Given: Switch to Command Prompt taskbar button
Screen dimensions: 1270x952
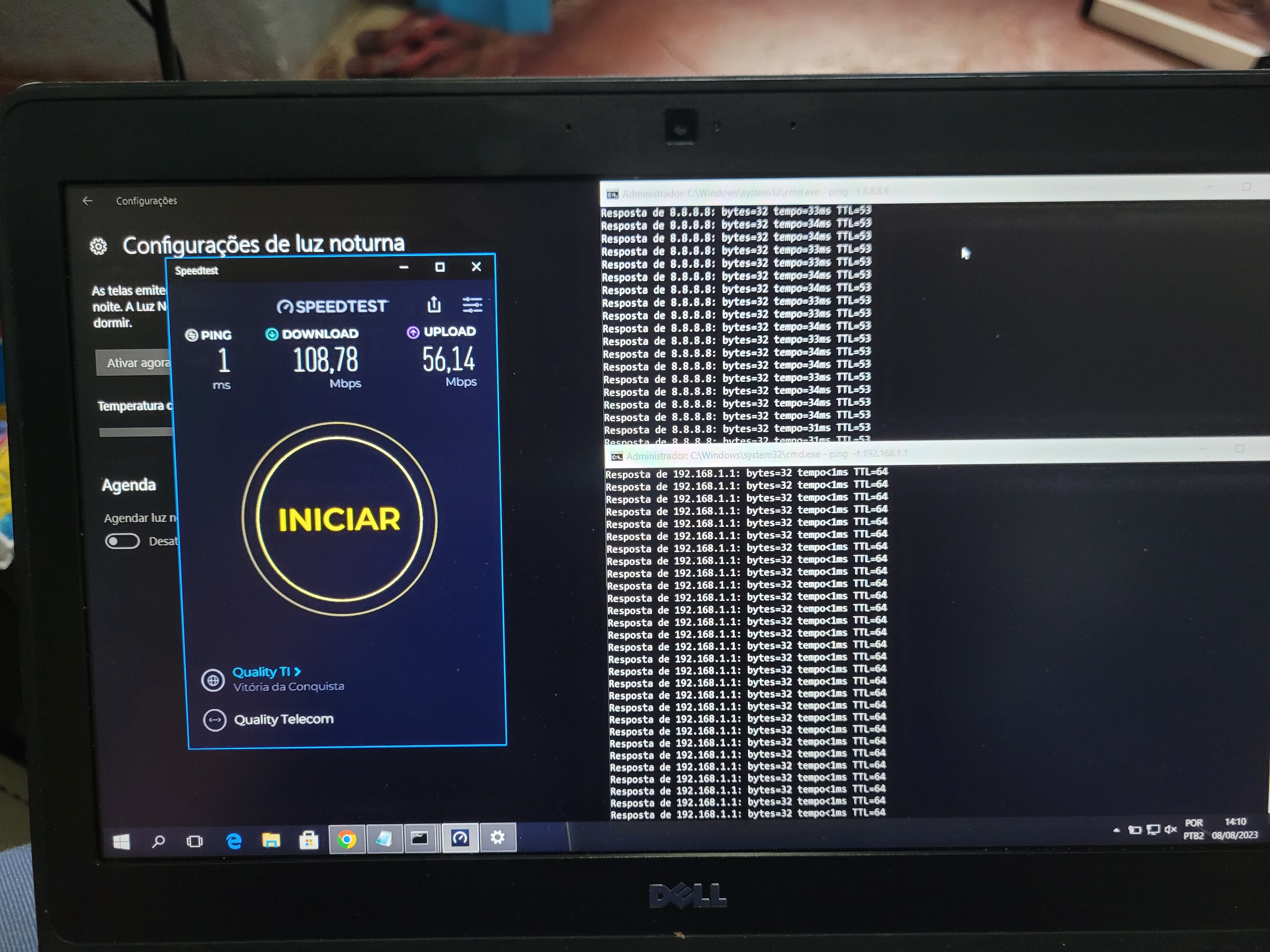Looking at the screenshot, I should (x=420, y=839).
